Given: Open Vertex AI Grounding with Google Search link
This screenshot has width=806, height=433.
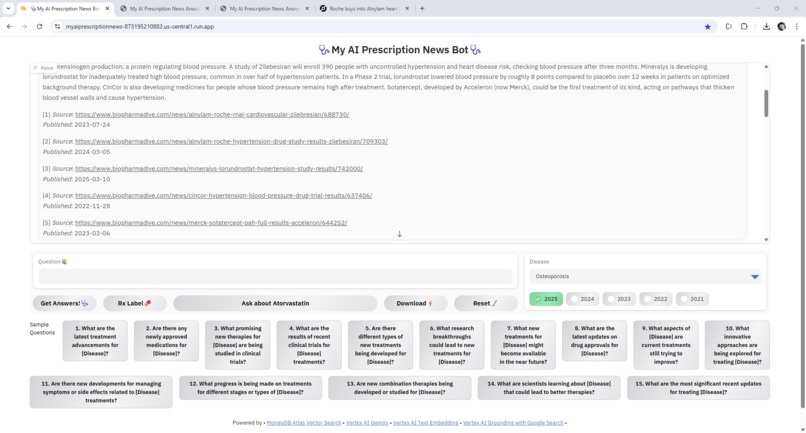Looking at the screenshot, I should pyautogui.click(x=513, y=423).
